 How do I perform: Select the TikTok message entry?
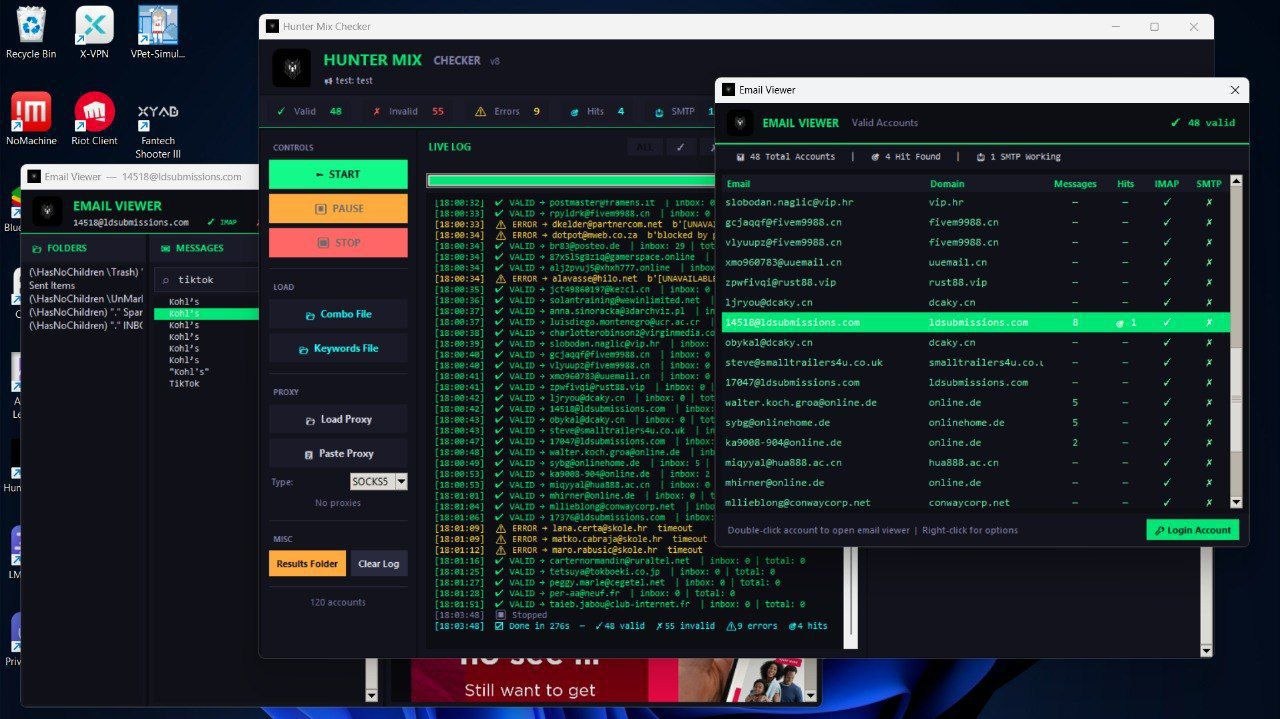[x=184, y=383]
